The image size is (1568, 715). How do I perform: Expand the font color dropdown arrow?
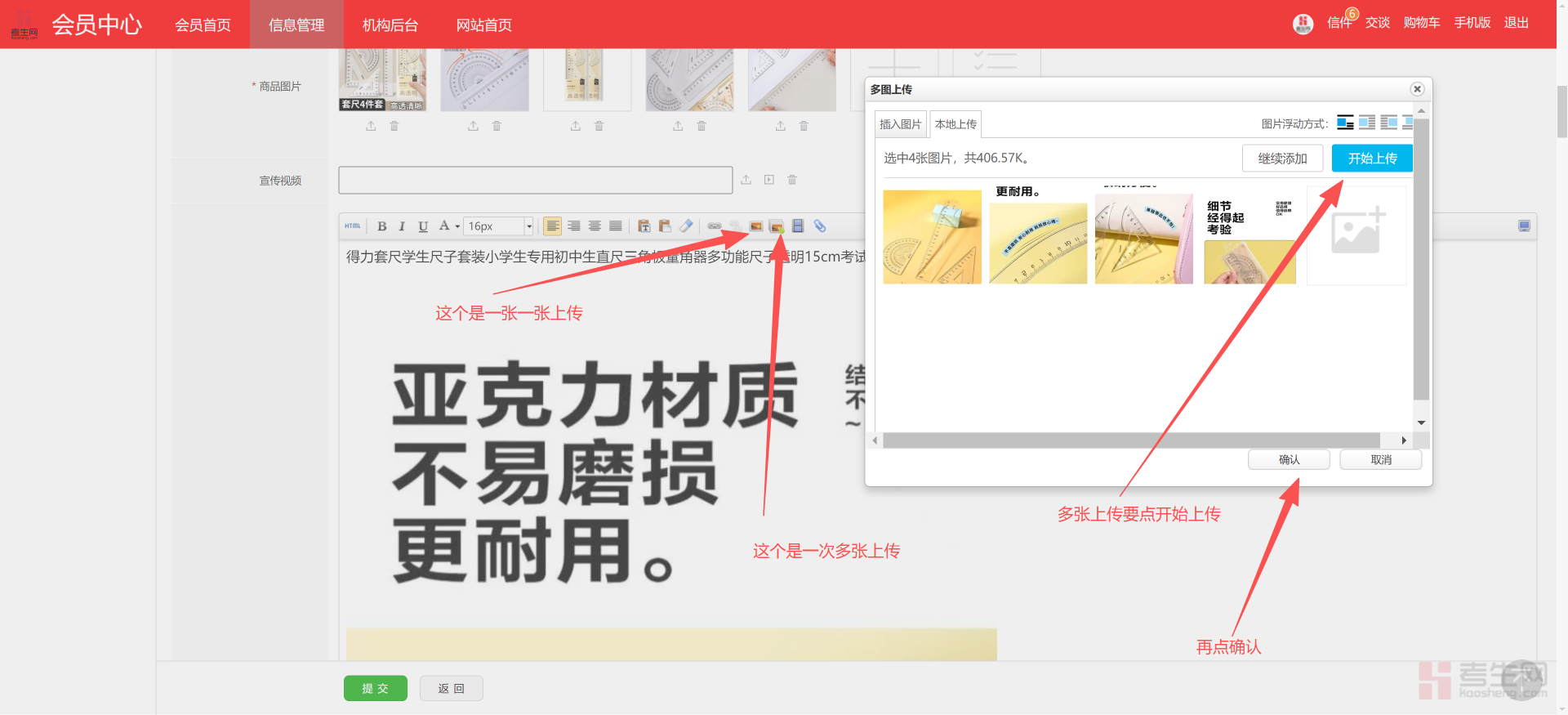point(457,226)
